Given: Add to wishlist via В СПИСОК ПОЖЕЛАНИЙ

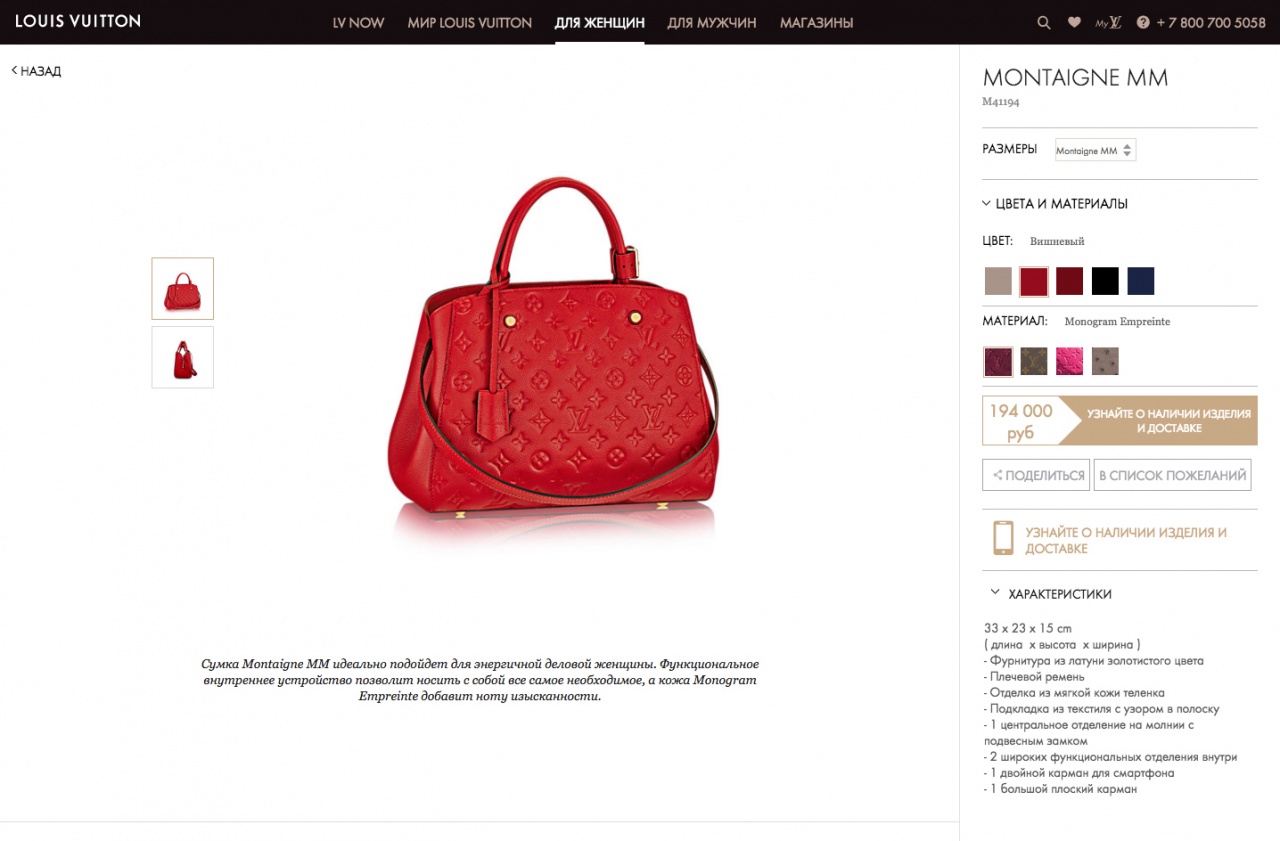Looking at the screenshot, I should tap(1173, 475).
